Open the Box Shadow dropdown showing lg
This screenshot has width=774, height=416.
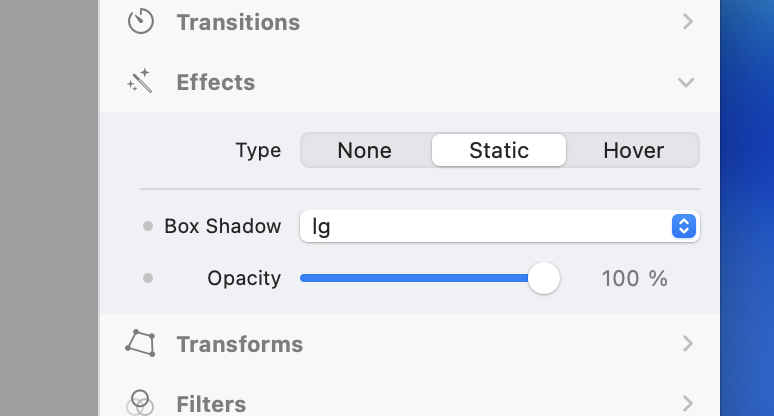coord(499,226)
